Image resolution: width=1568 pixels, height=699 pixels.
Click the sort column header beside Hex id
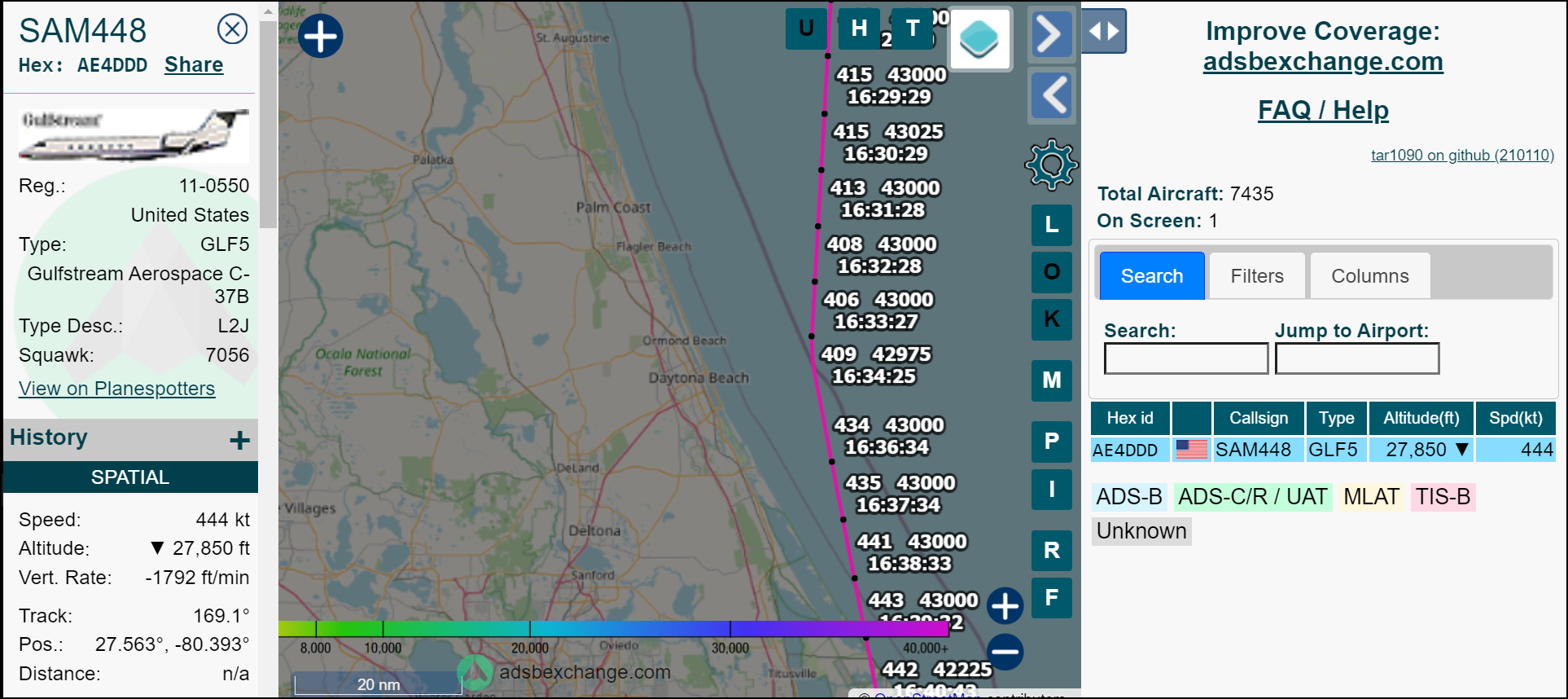tap(1192, 418)
